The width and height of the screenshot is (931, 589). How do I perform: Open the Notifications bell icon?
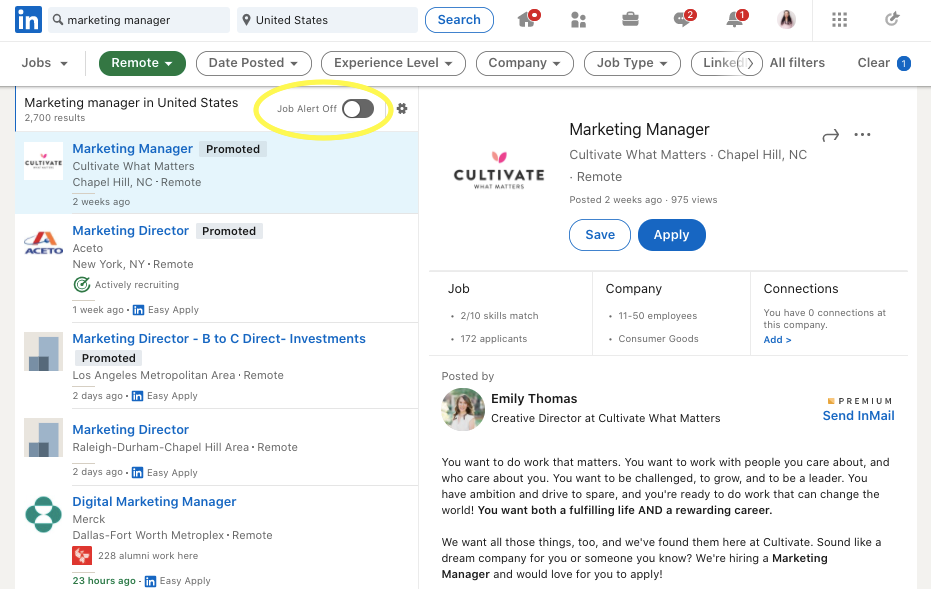[x=735, y=20]
